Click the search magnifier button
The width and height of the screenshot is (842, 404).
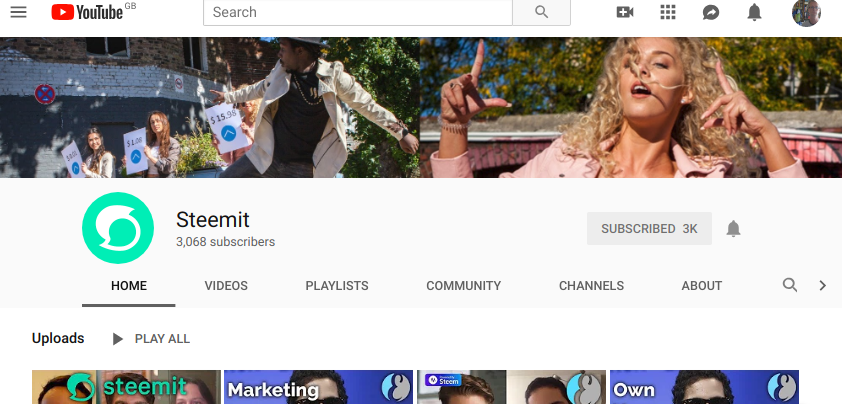(541, 12)
